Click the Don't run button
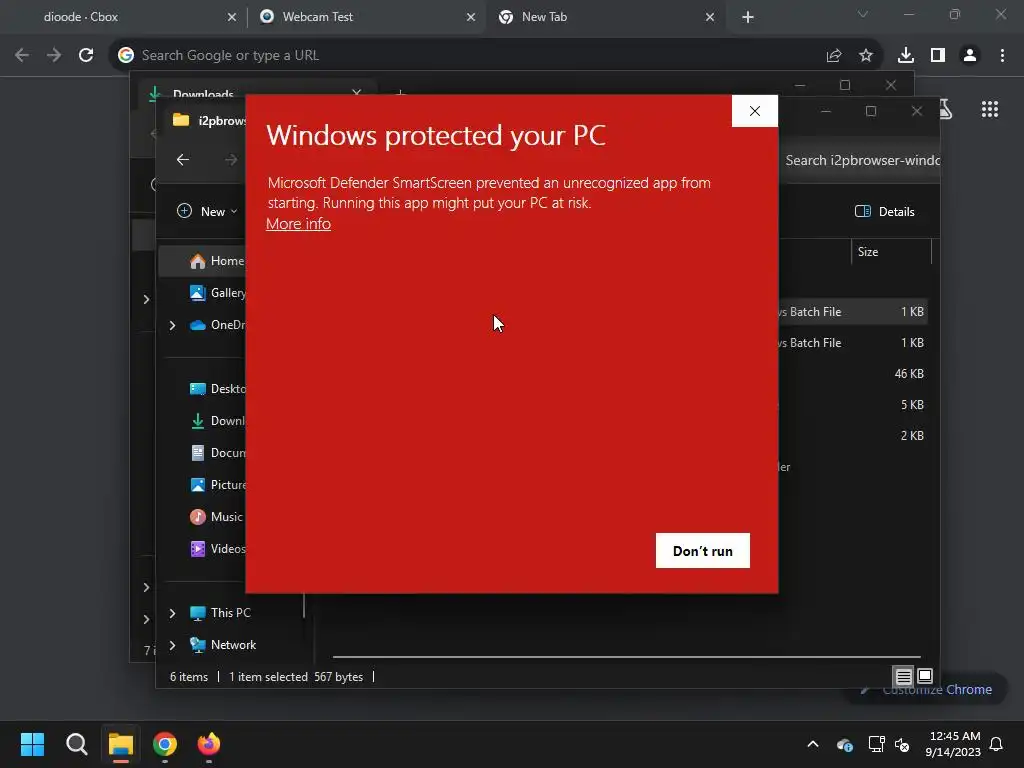Viewport: 1024px width, 768px height. (x=703, y=551)
